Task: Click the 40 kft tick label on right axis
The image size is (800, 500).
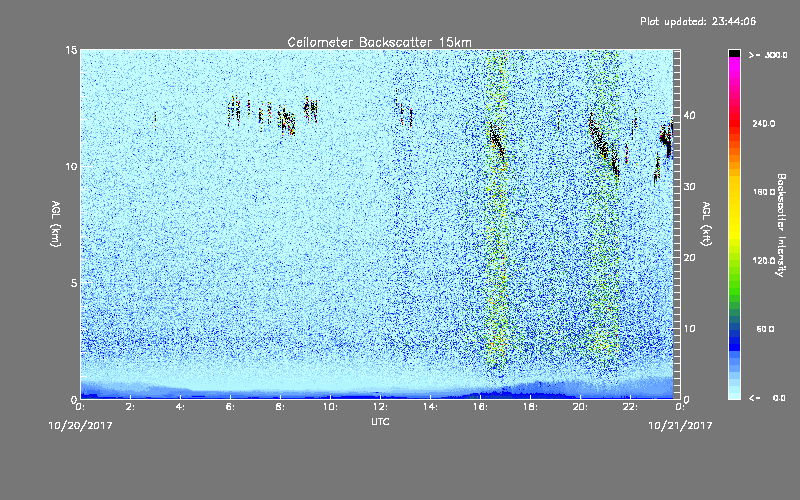Action: [689, 115]
